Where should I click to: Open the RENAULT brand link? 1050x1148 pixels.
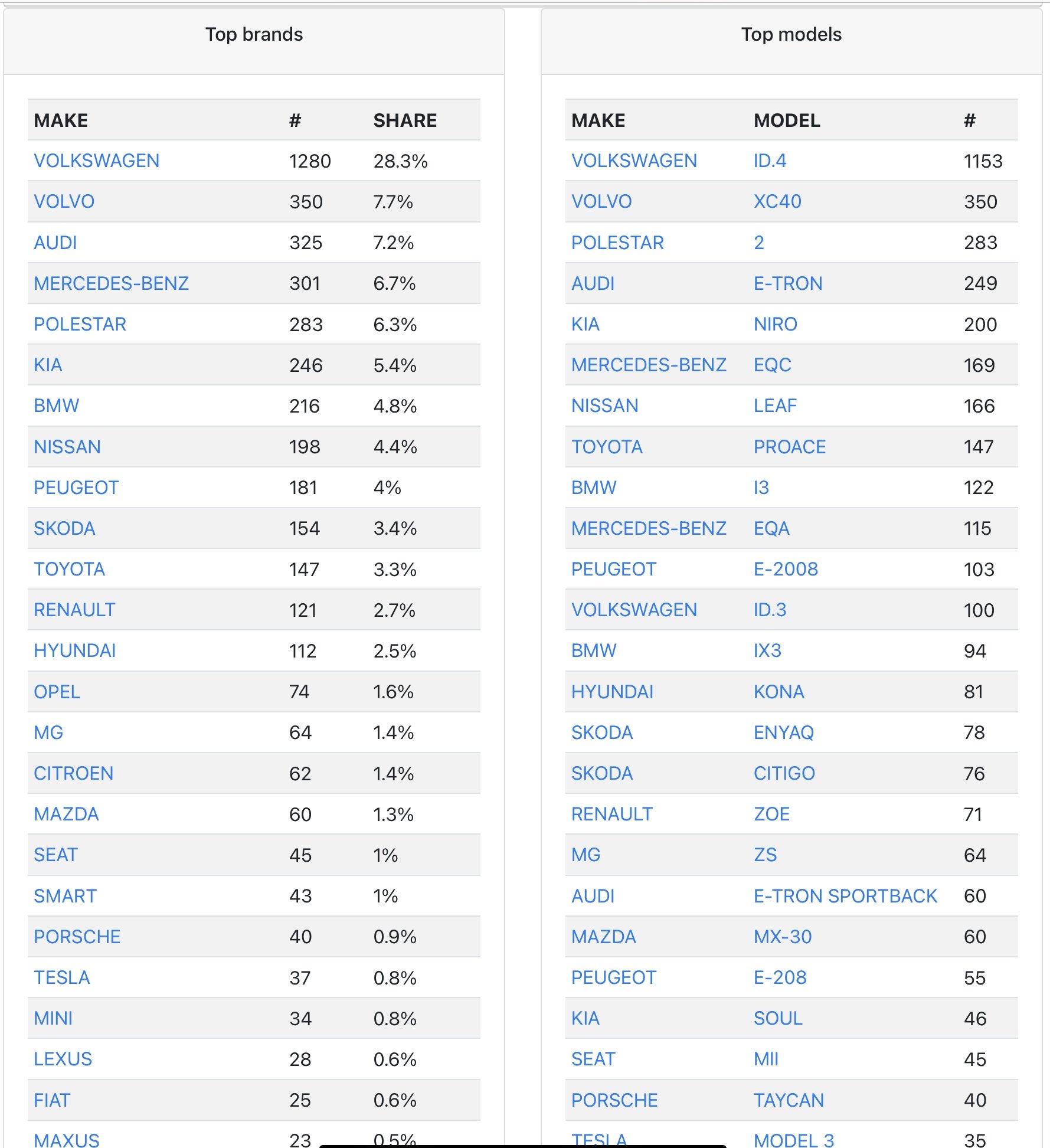[74, 610]
